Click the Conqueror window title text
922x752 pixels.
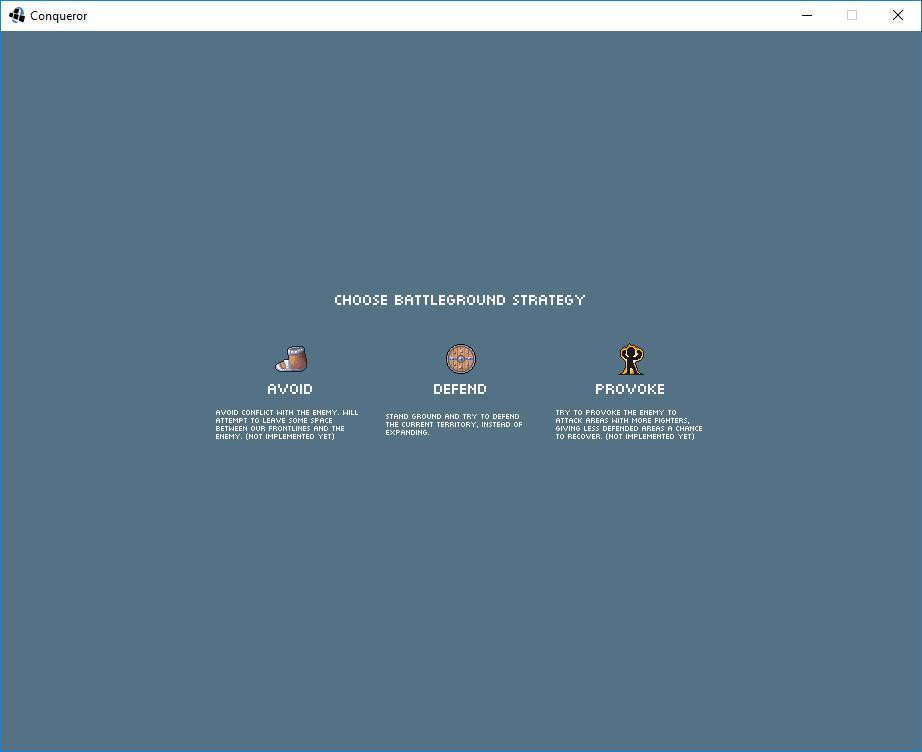click(59, 16)
